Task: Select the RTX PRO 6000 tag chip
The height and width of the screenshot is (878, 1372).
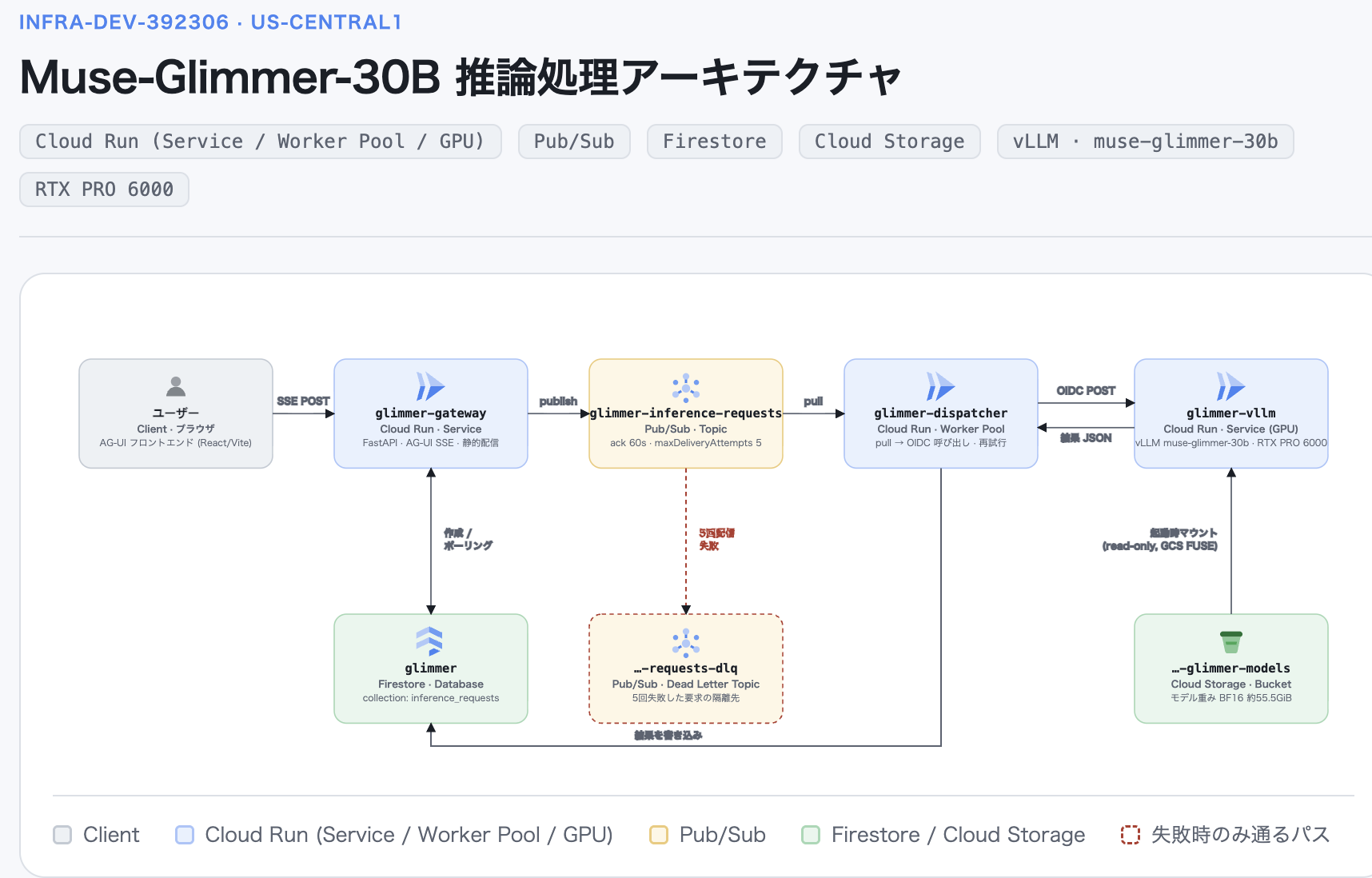Action: point(105,190)
